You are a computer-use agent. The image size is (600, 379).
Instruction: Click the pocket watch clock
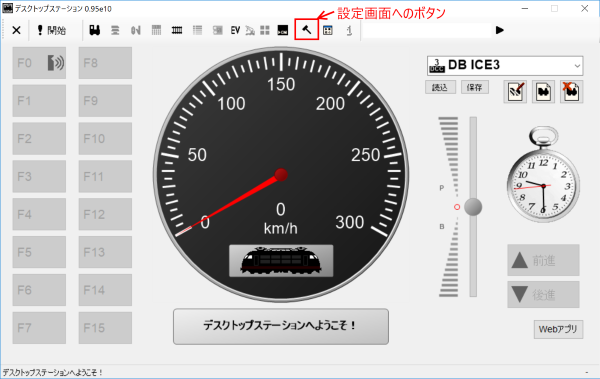pyautogui.click(x=543, y=175)
